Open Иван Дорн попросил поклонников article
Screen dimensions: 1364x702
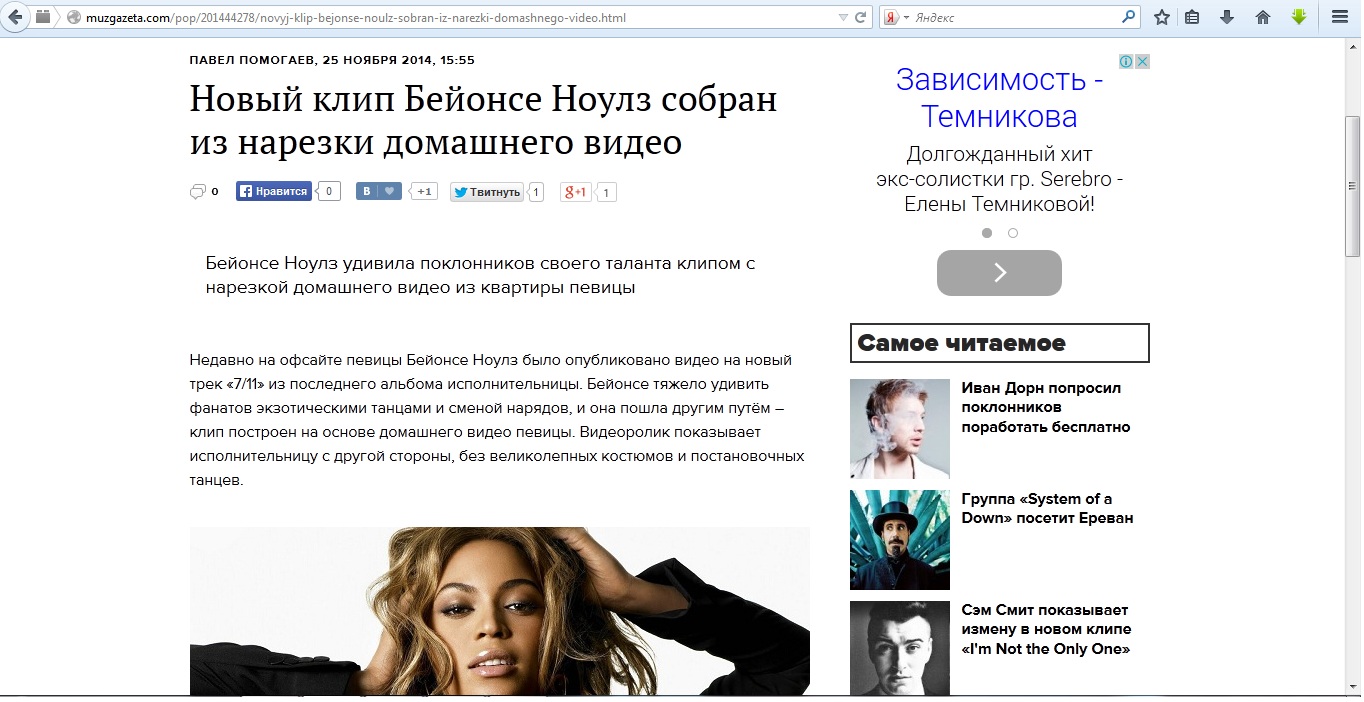tap(1046, 407)
